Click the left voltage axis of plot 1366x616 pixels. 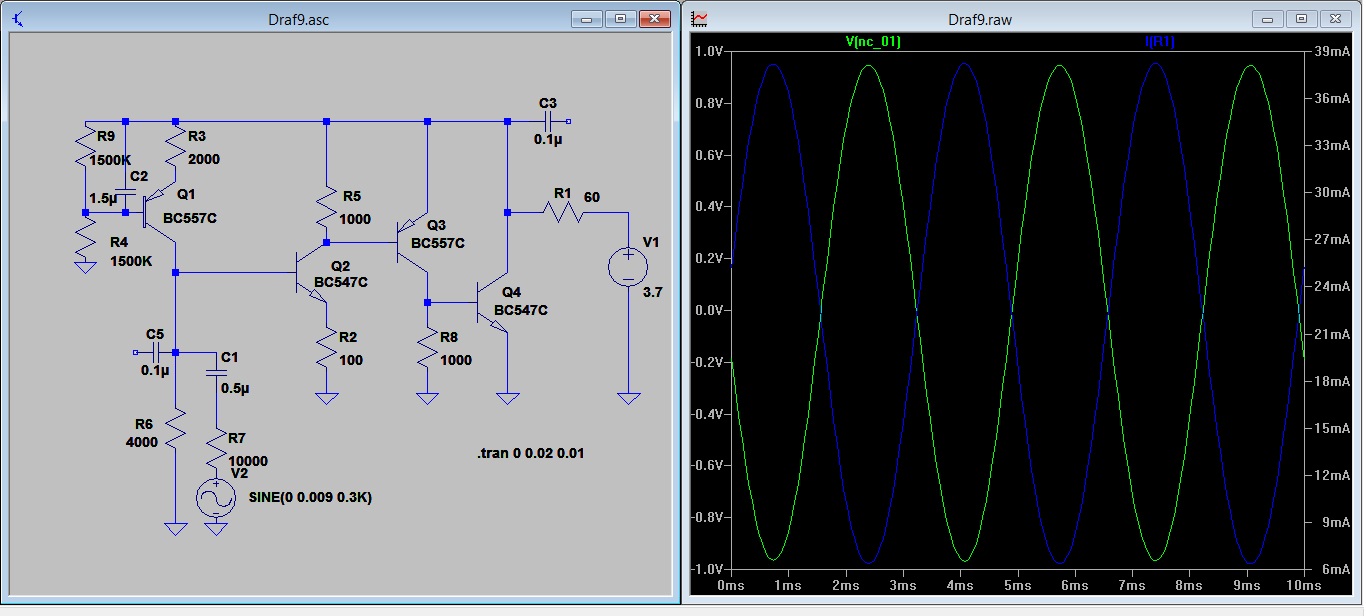point(712,310)
